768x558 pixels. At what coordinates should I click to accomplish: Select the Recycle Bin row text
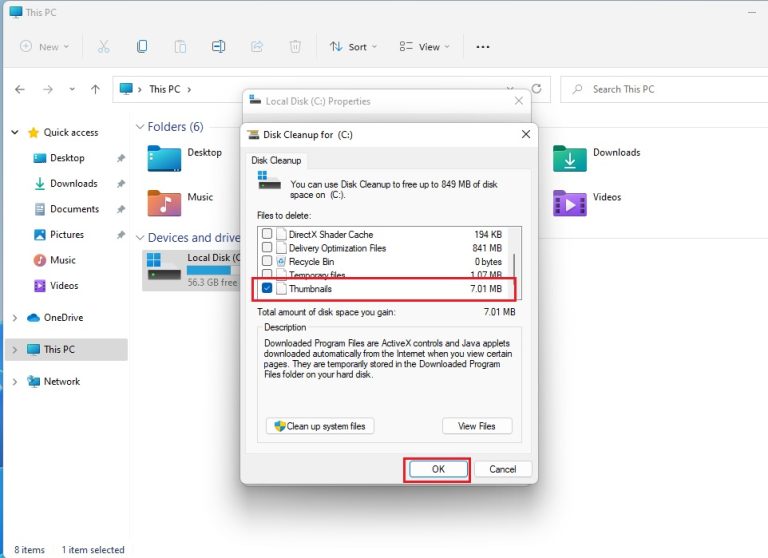coord(312,262)
